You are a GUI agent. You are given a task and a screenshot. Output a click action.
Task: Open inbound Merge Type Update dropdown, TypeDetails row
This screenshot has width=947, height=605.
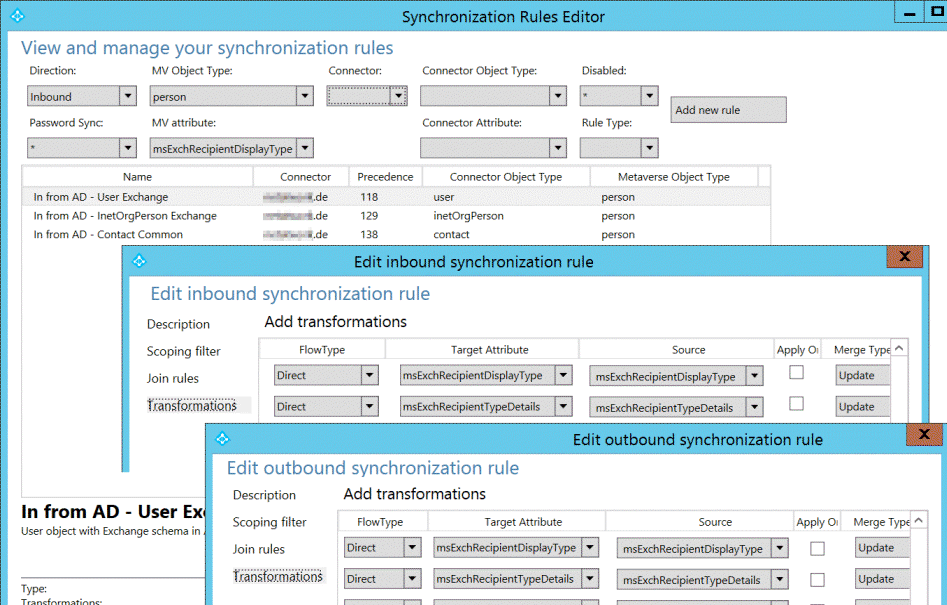[863, 406]
